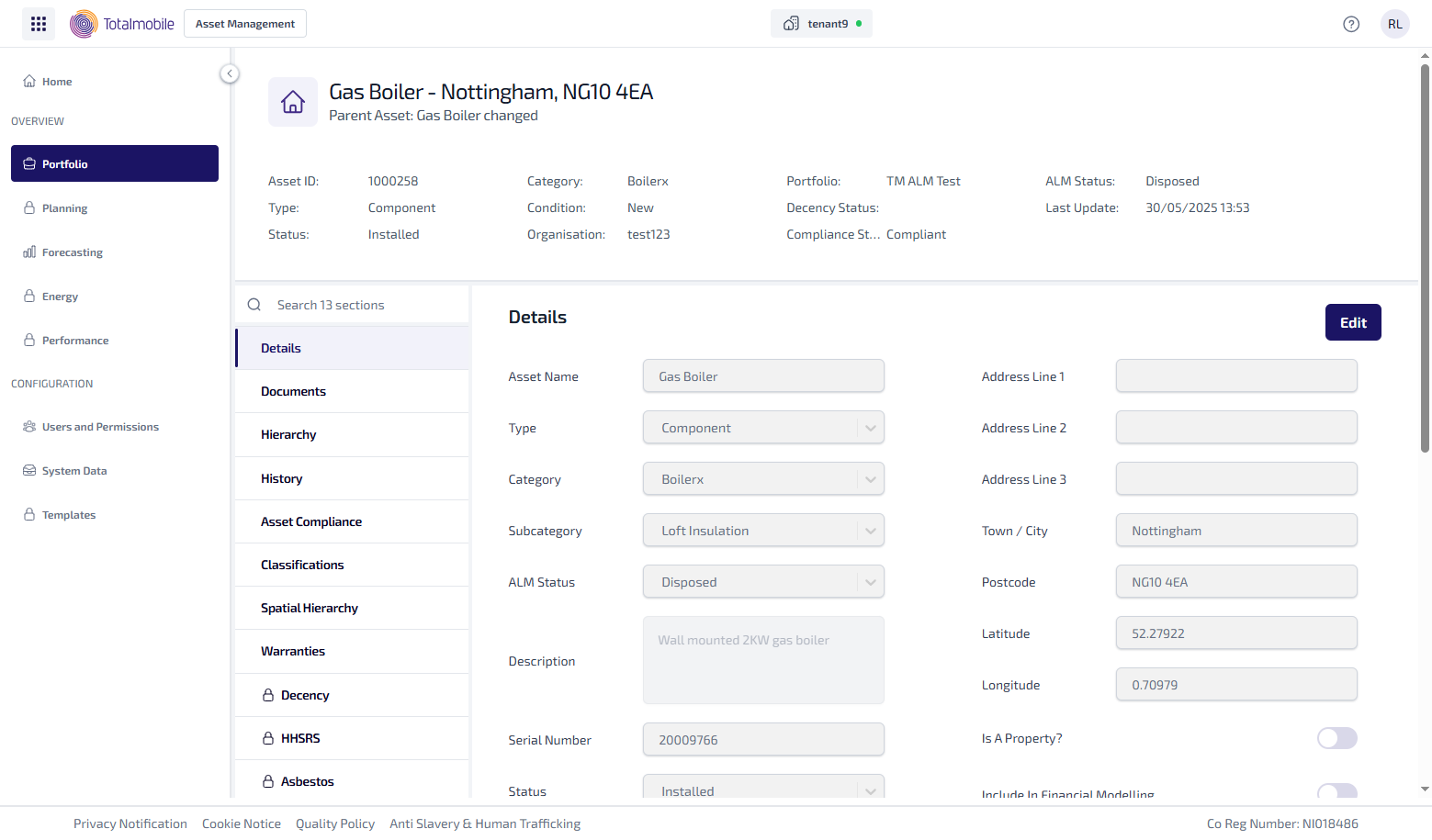Click the Forecasting chart icon

[x=29, y=252]
